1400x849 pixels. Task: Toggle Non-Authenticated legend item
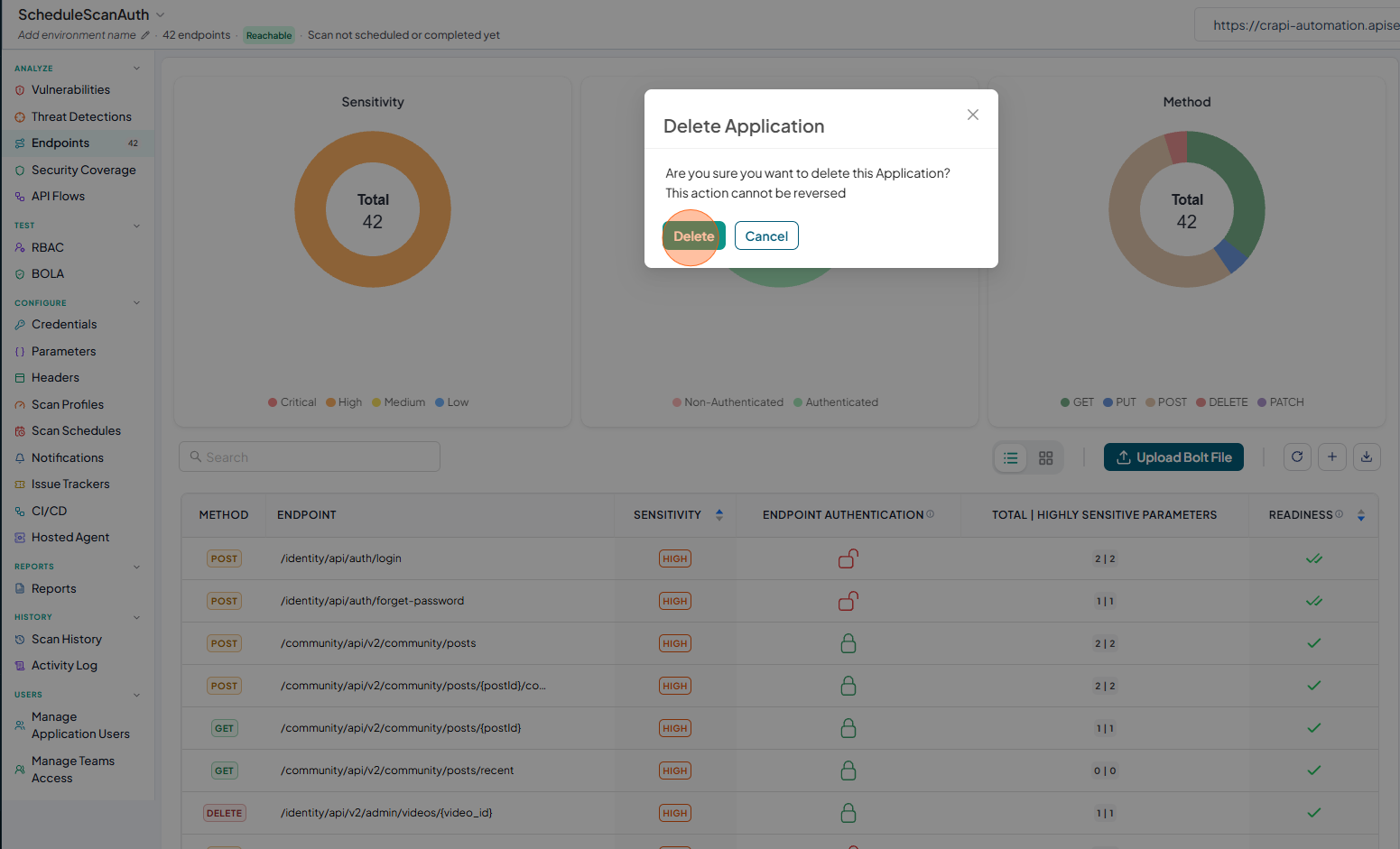728,402
